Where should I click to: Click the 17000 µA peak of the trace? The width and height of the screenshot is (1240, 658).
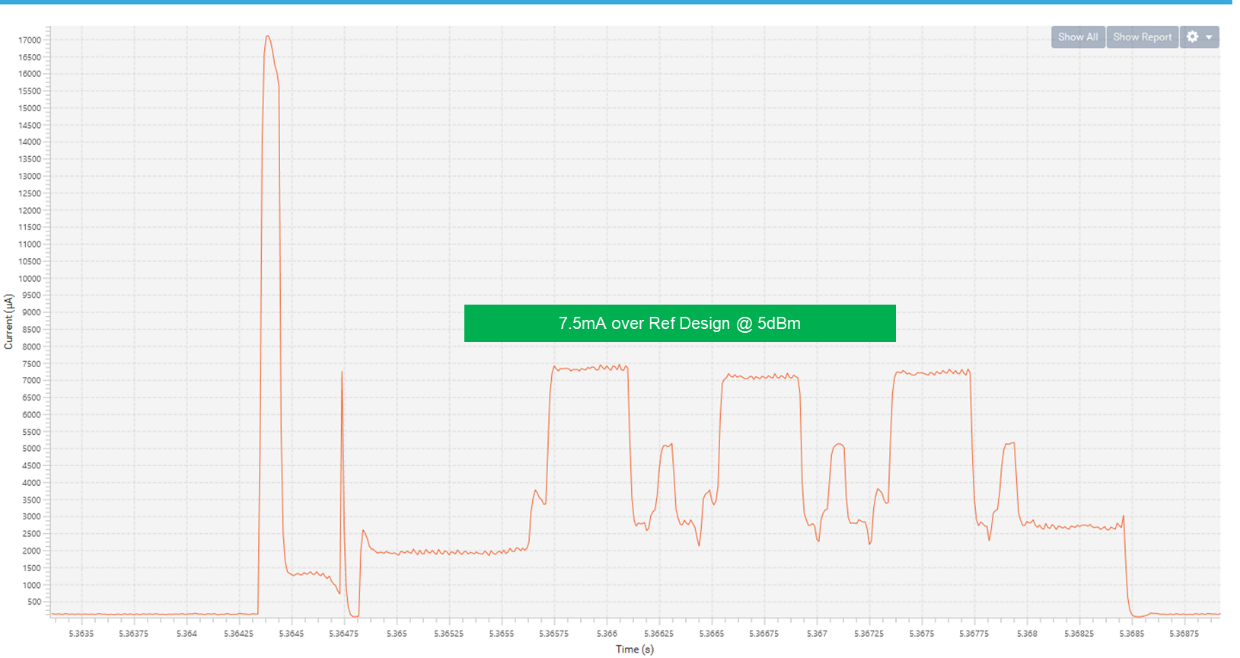[267, 37]
